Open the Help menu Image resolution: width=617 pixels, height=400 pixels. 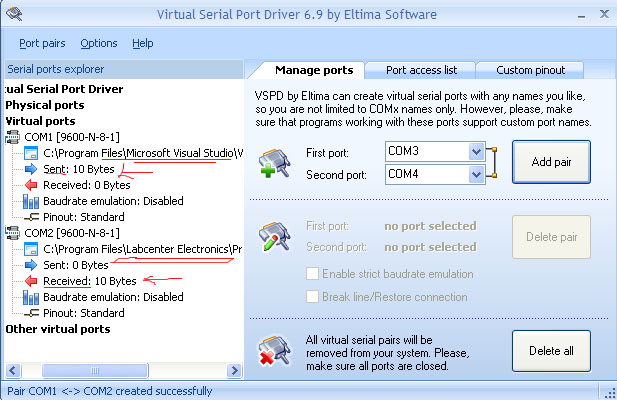click(x=142, y=43)
